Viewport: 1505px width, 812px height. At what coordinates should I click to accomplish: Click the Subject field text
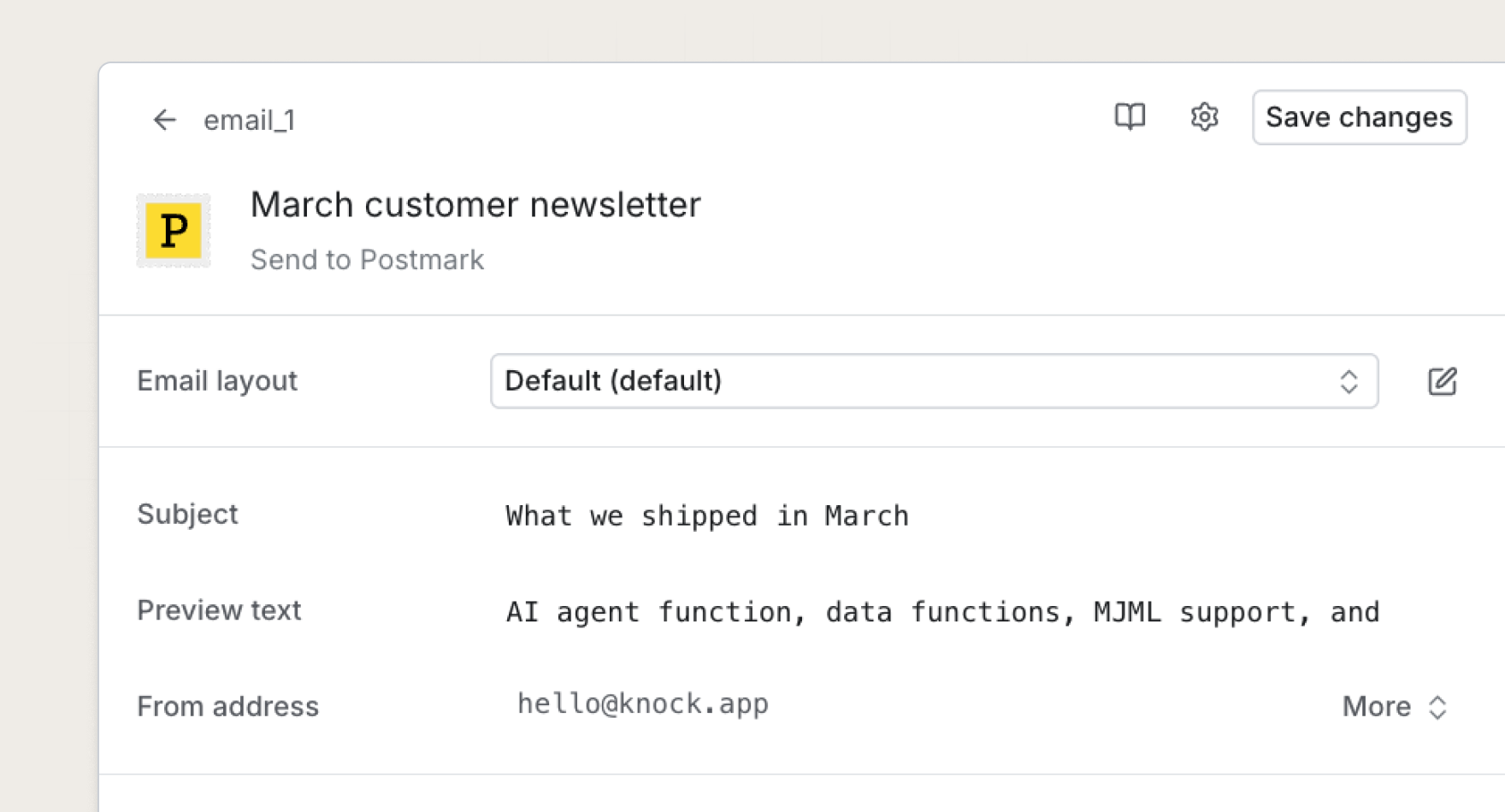[706, 516]
